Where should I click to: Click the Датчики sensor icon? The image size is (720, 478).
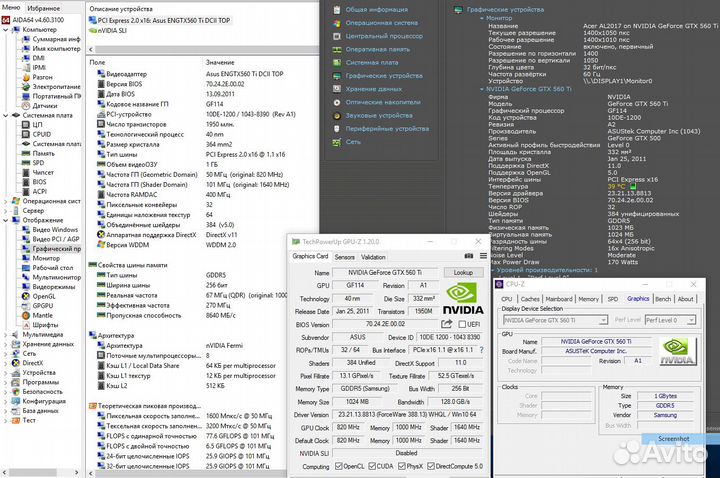point(26,106)
